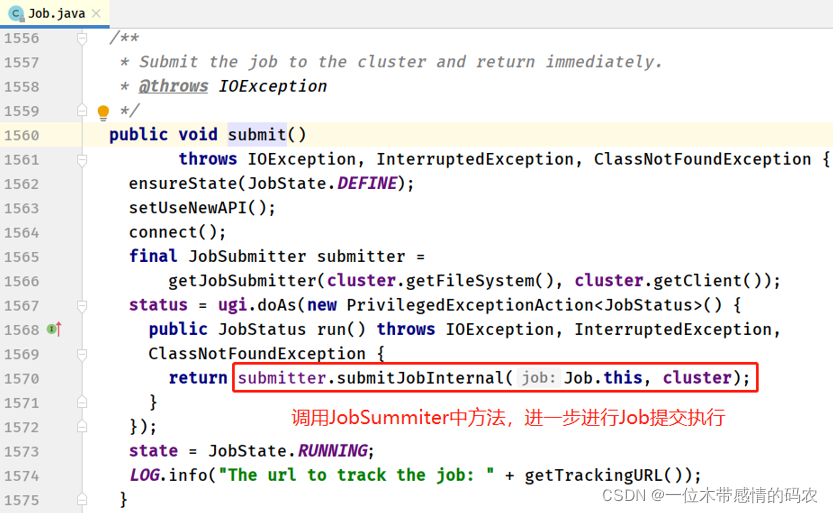Fold the anonymous class at line 1567

click(x=83, y=305)
